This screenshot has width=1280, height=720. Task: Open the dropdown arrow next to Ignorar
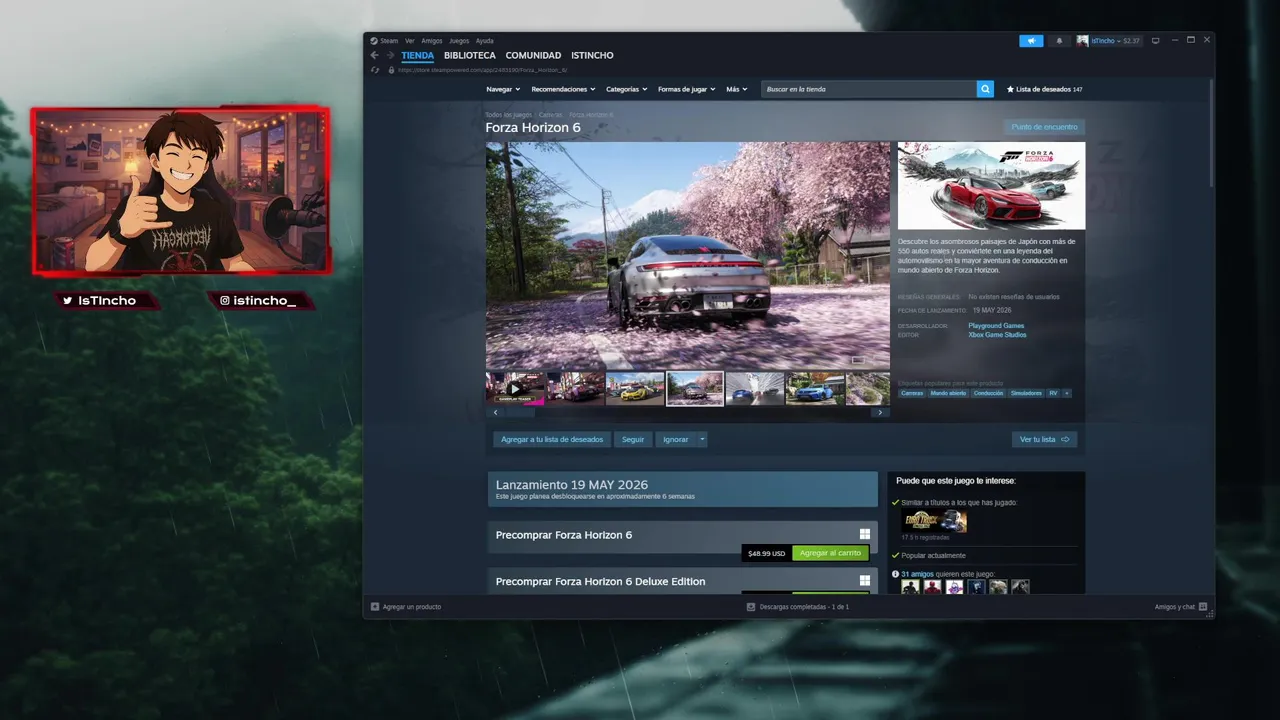702,439
